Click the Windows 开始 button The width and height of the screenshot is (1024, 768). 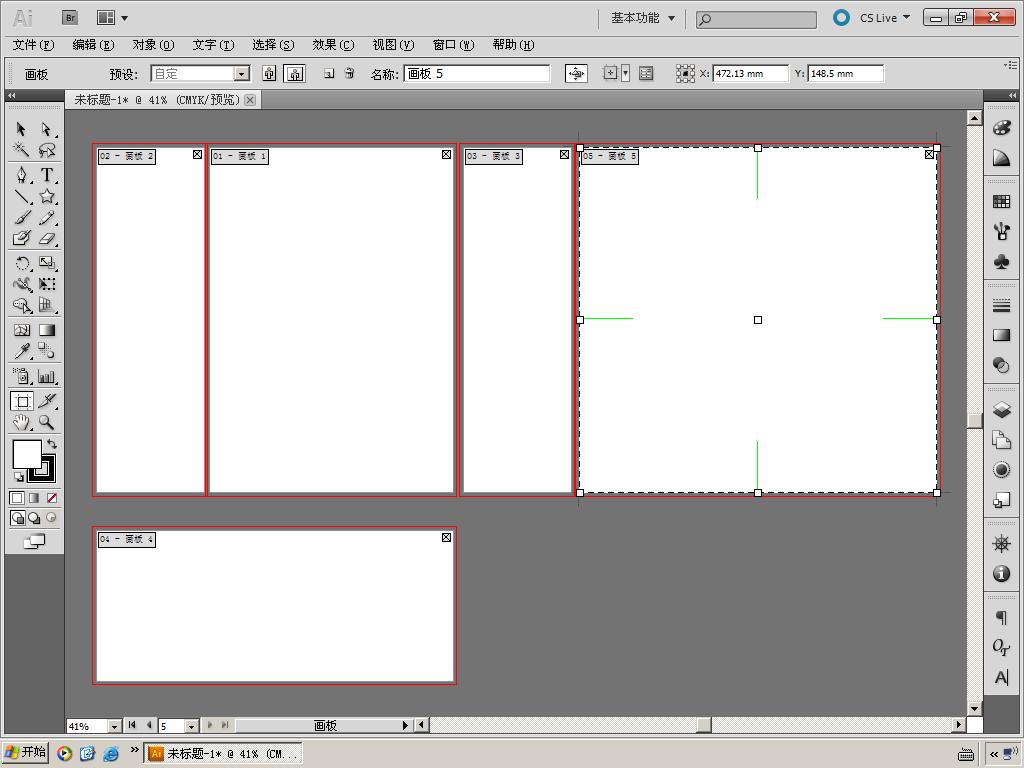tap(25, 753)
